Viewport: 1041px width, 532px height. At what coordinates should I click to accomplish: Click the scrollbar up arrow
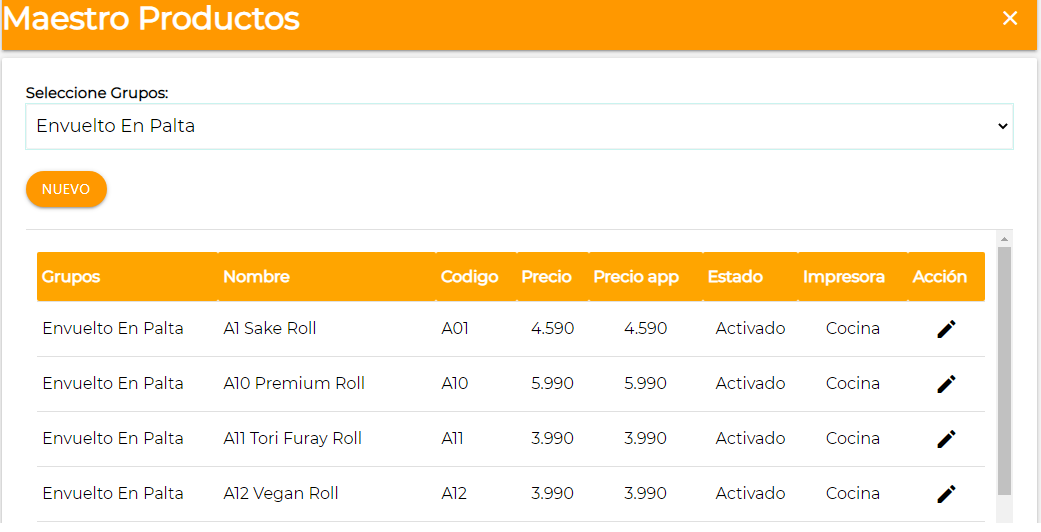(x=1005, y=238)
